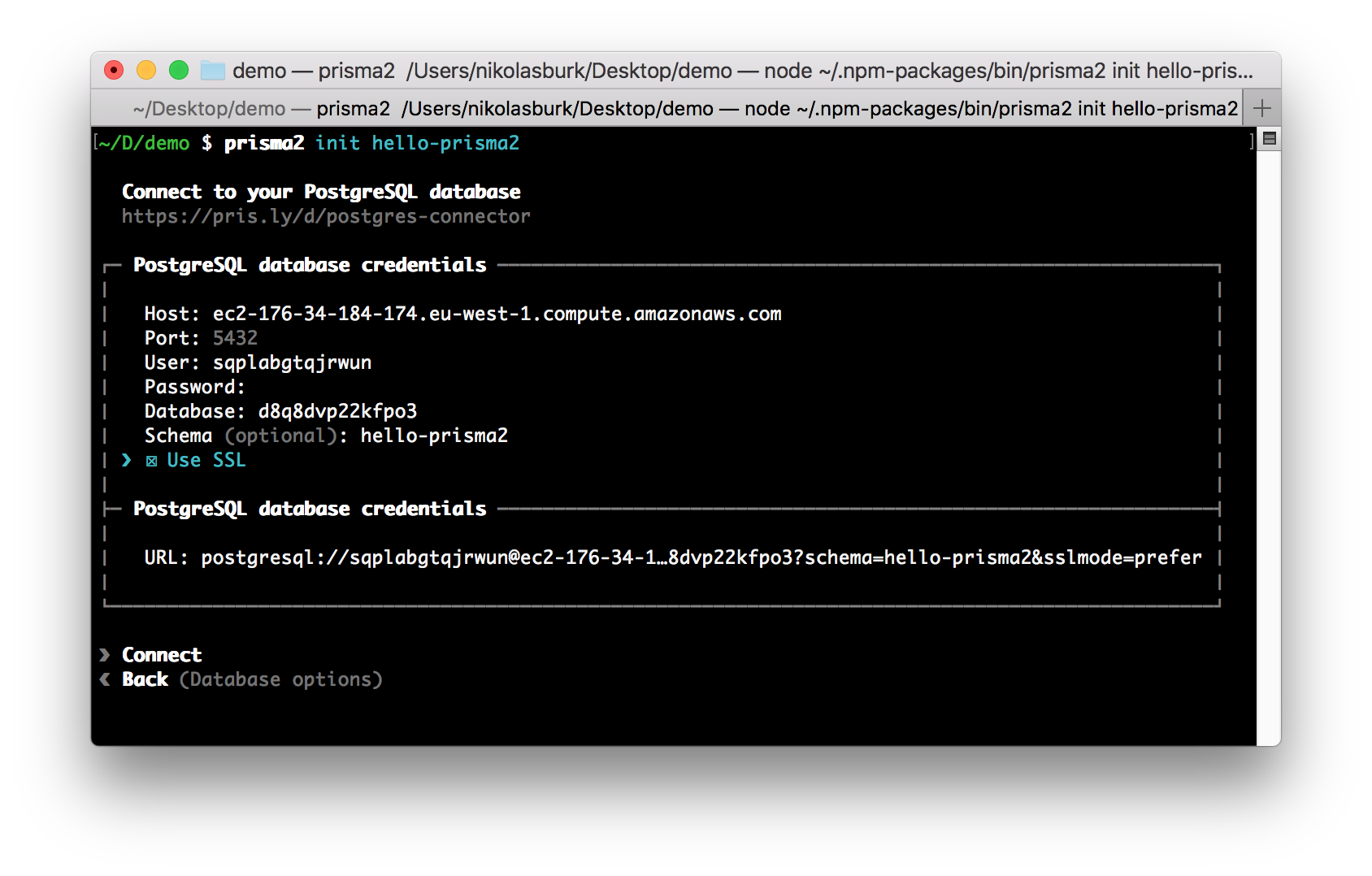
Task: Select the Port field 5432
Action: click(235, 338)
